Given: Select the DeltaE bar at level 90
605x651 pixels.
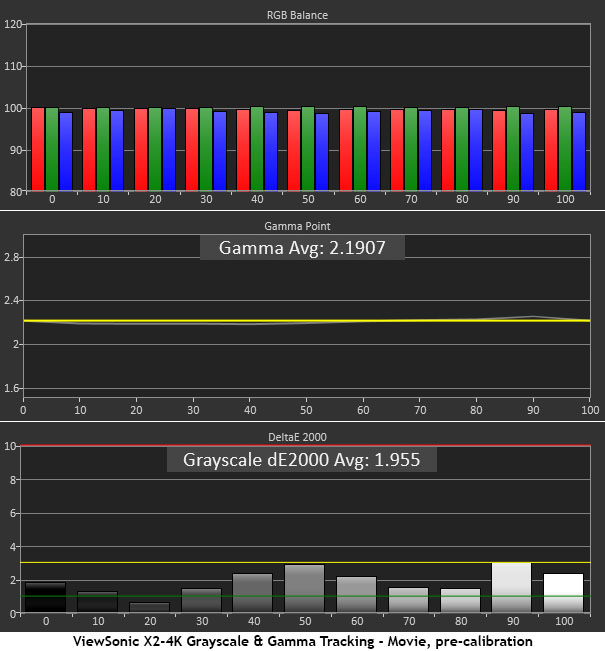Looking at the screenshot, I should [511, 587].
